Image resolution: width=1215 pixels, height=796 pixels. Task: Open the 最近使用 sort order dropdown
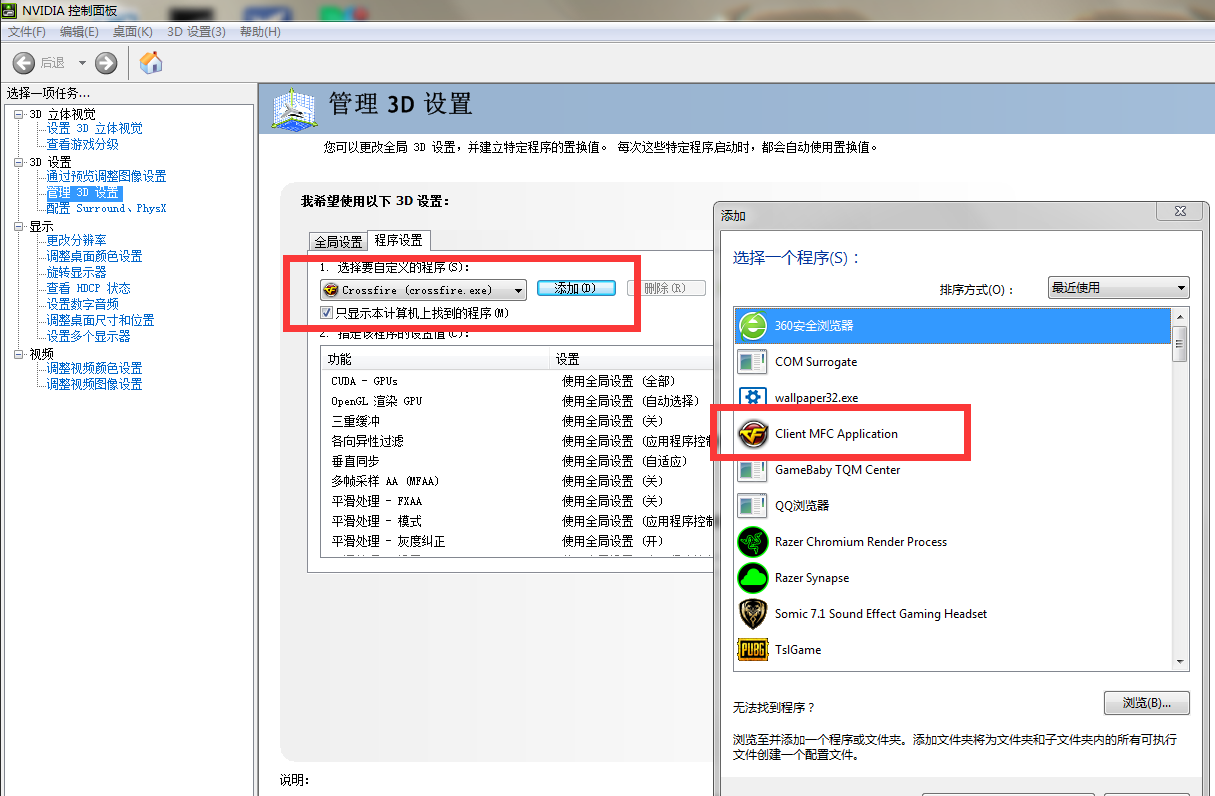click(1117, 287)
